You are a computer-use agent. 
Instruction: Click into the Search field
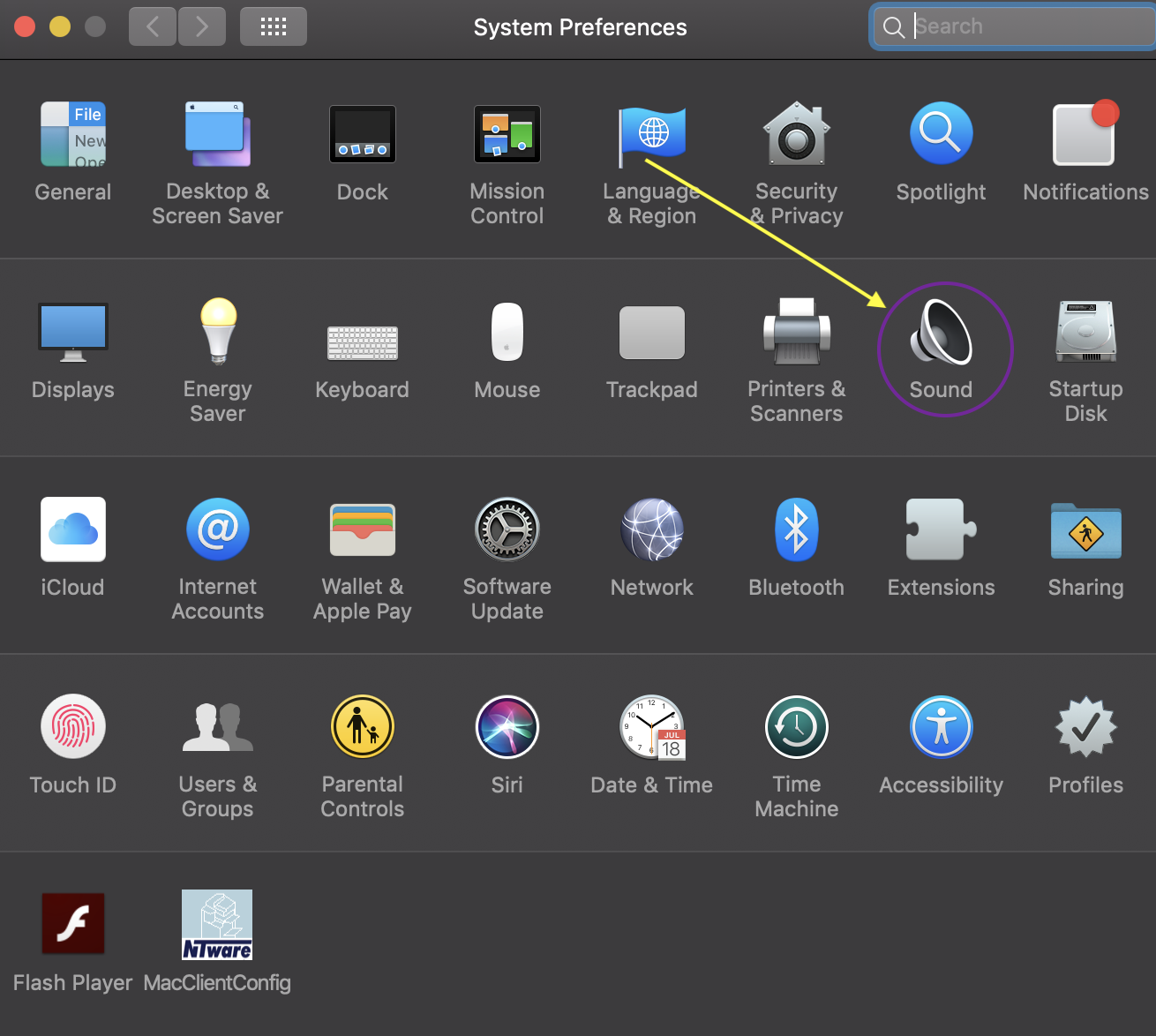1015,26
